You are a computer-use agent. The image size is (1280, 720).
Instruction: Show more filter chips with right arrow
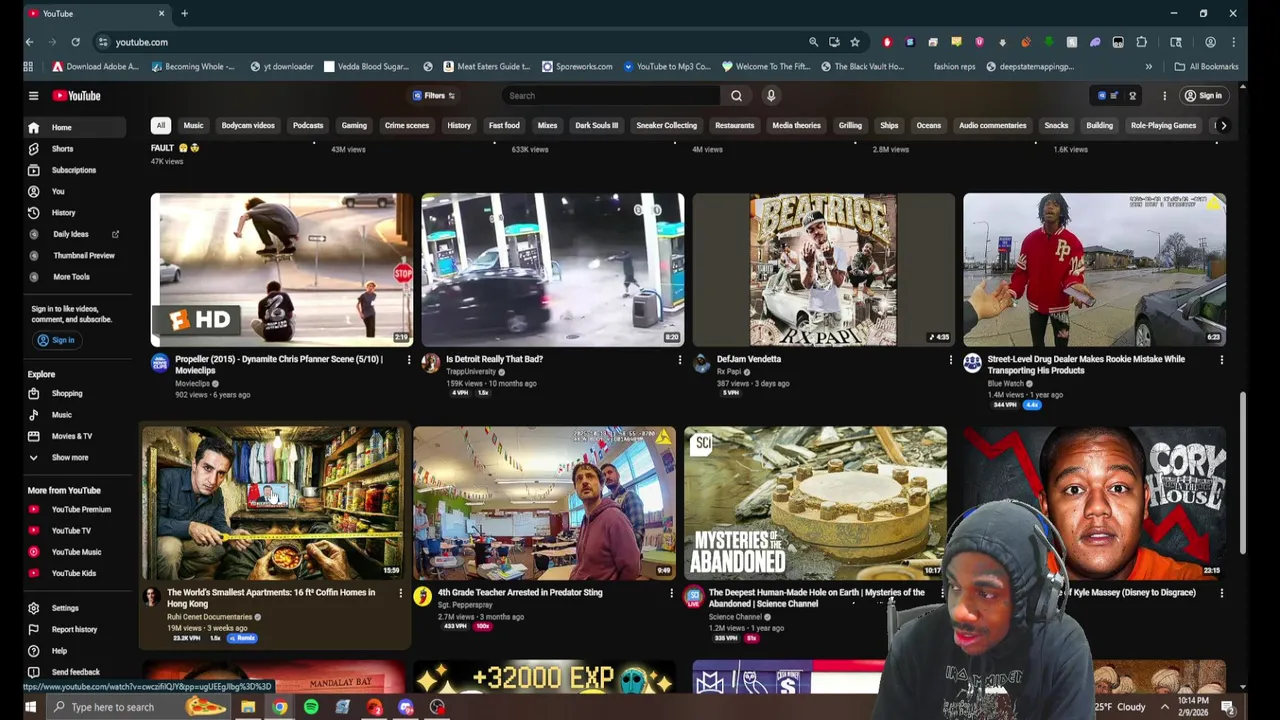click(1223, 125)
